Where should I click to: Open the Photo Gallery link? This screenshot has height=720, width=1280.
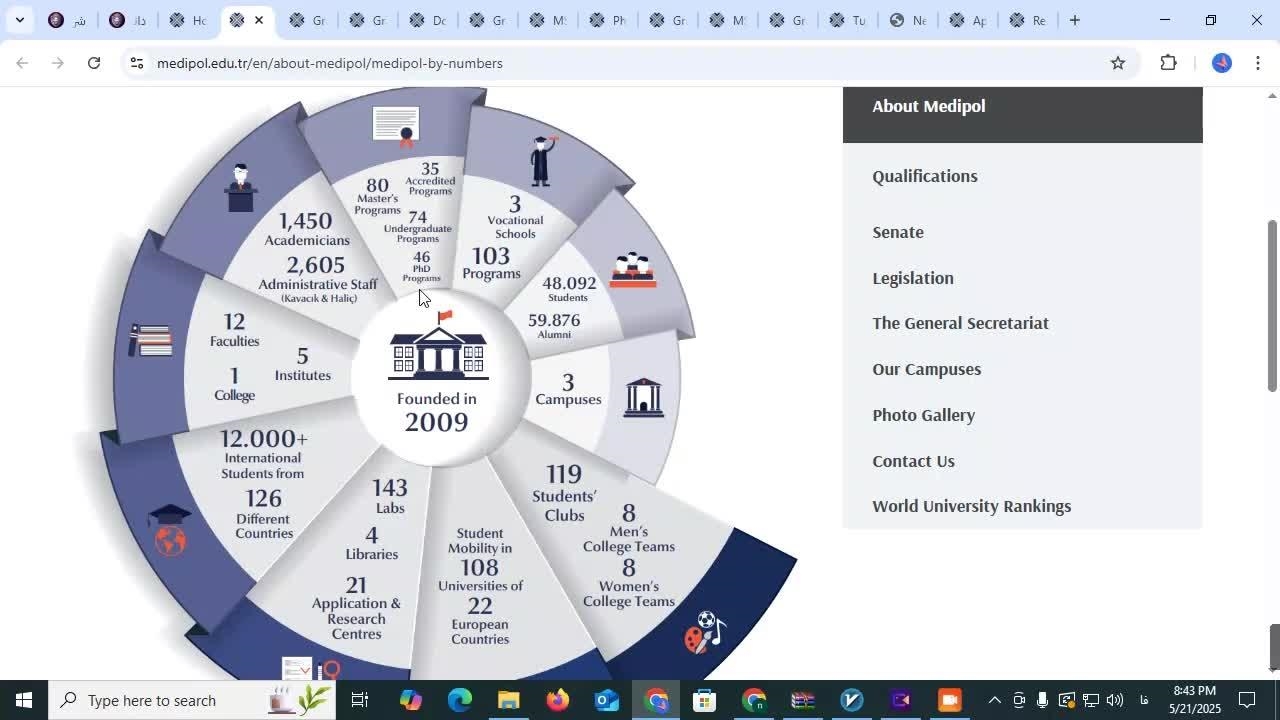pyautogui.click(x=923, y=415)
